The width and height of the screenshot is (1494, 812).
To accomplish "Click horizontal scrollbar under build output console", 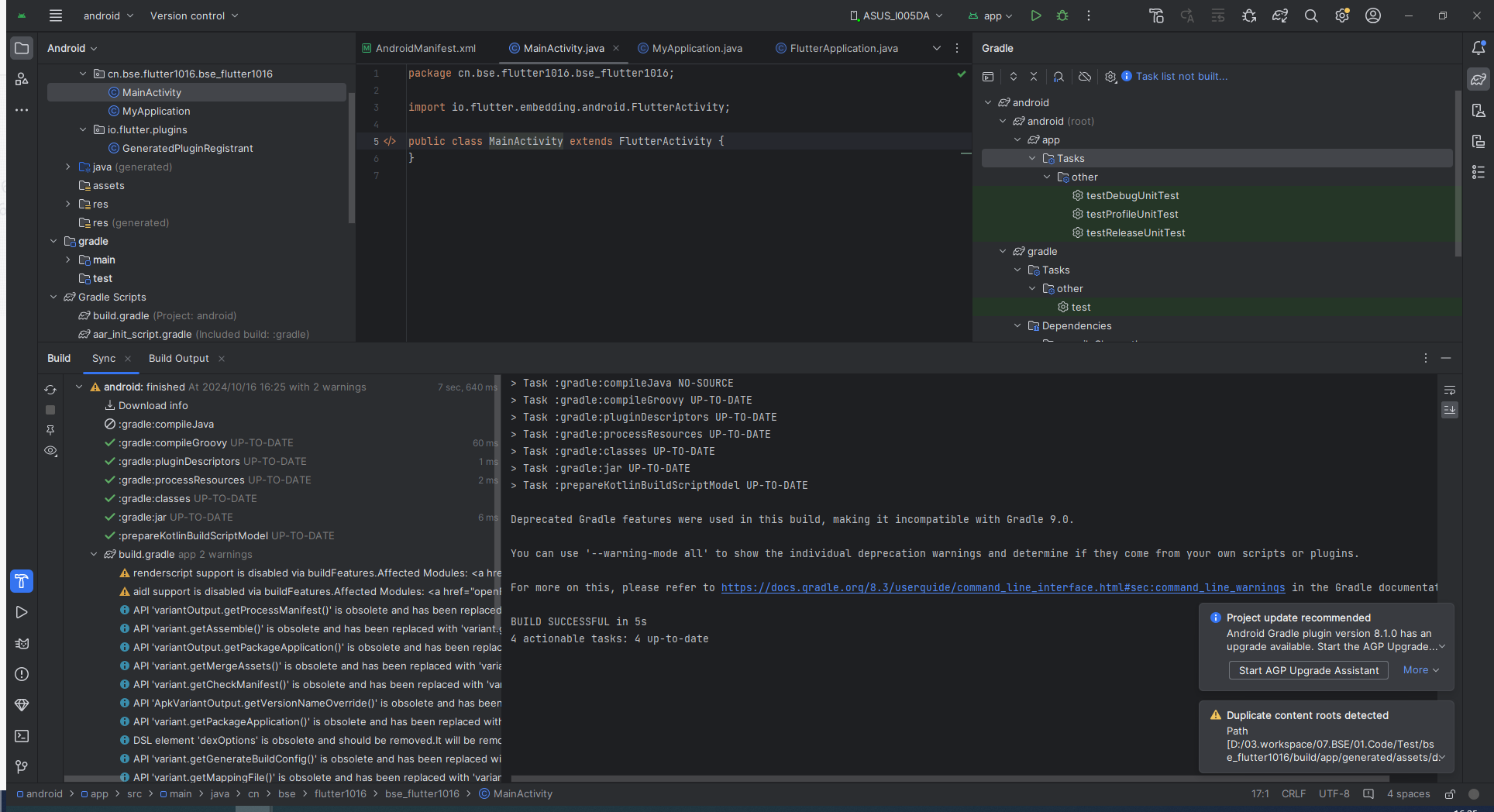I will pos(950,779).
